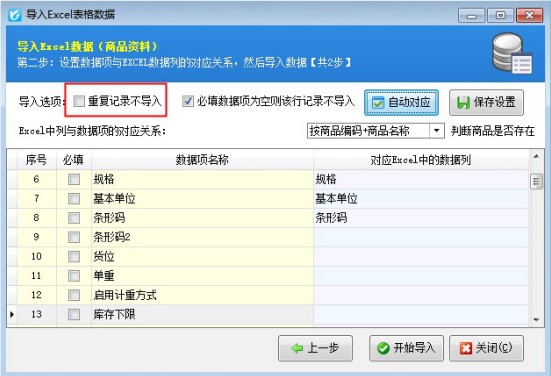Screen dimensions: 551x376
Task: Select Excel column cell showing 基本单位
Action: 421,199
